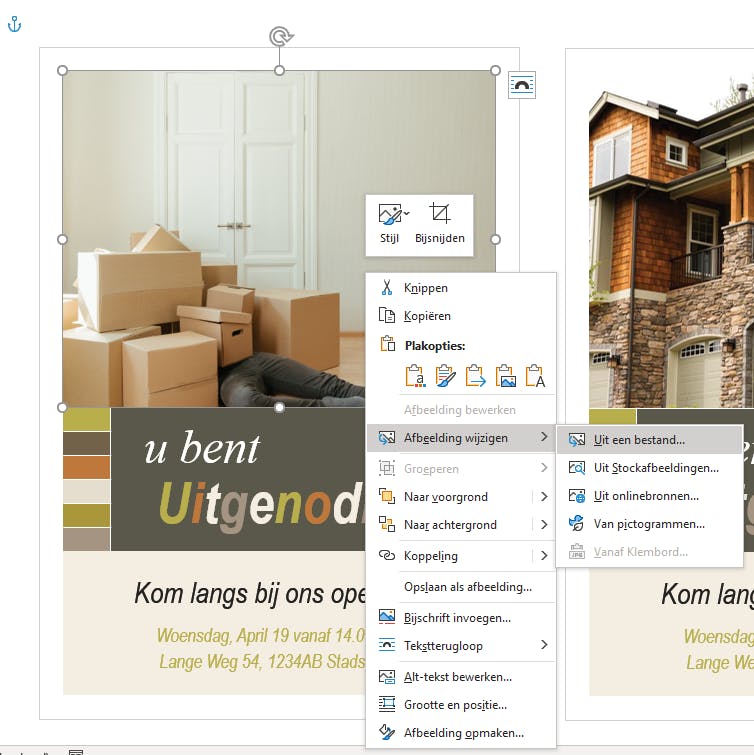This screenshot has width=754, height=755.
Task: Click the 'Kom langs bij ons' text
Action: point(229,593)
